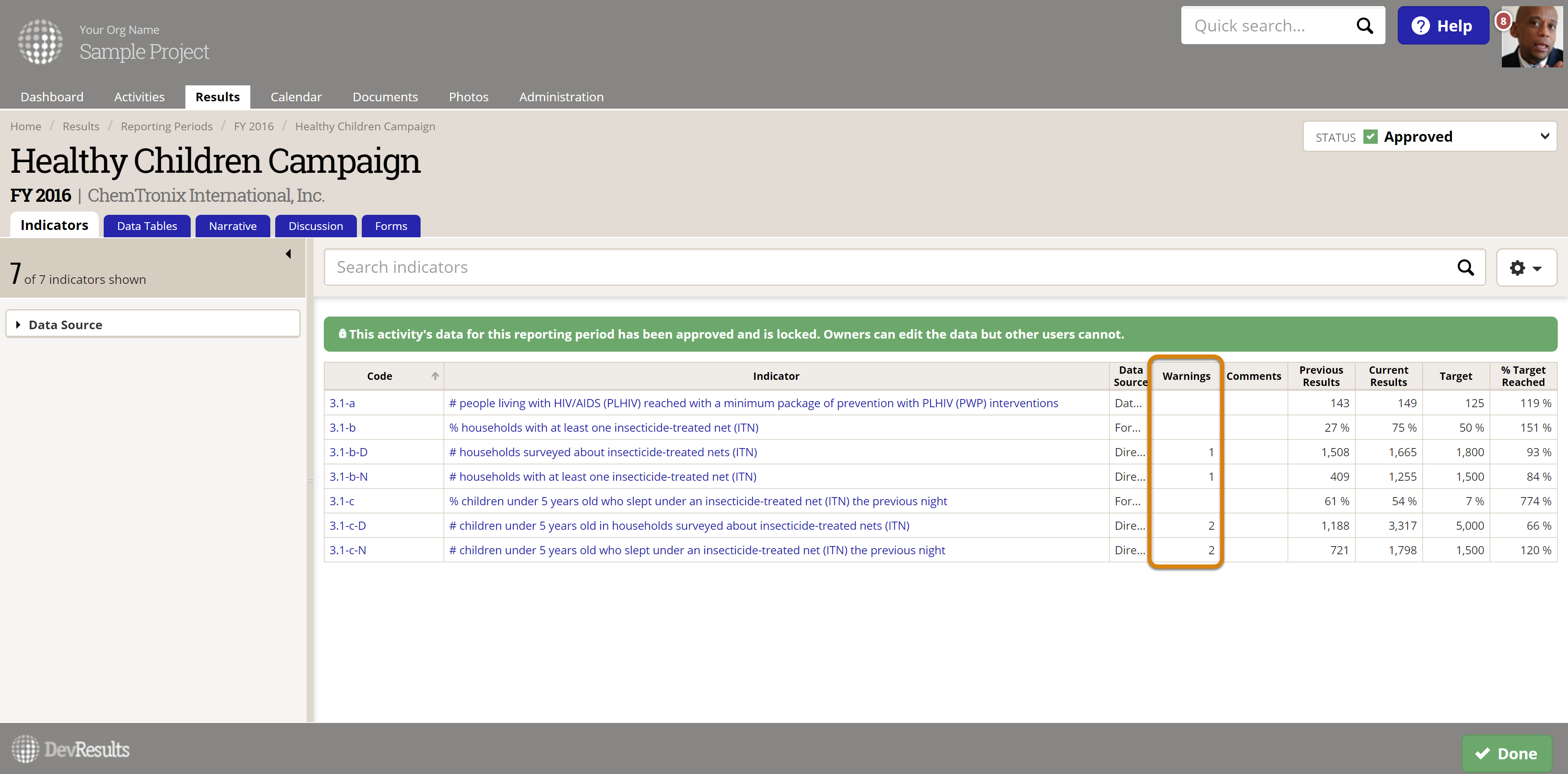Open indicator 3.1-b-D link
This screenshot has height=774, width=1568.
point(348,452)
